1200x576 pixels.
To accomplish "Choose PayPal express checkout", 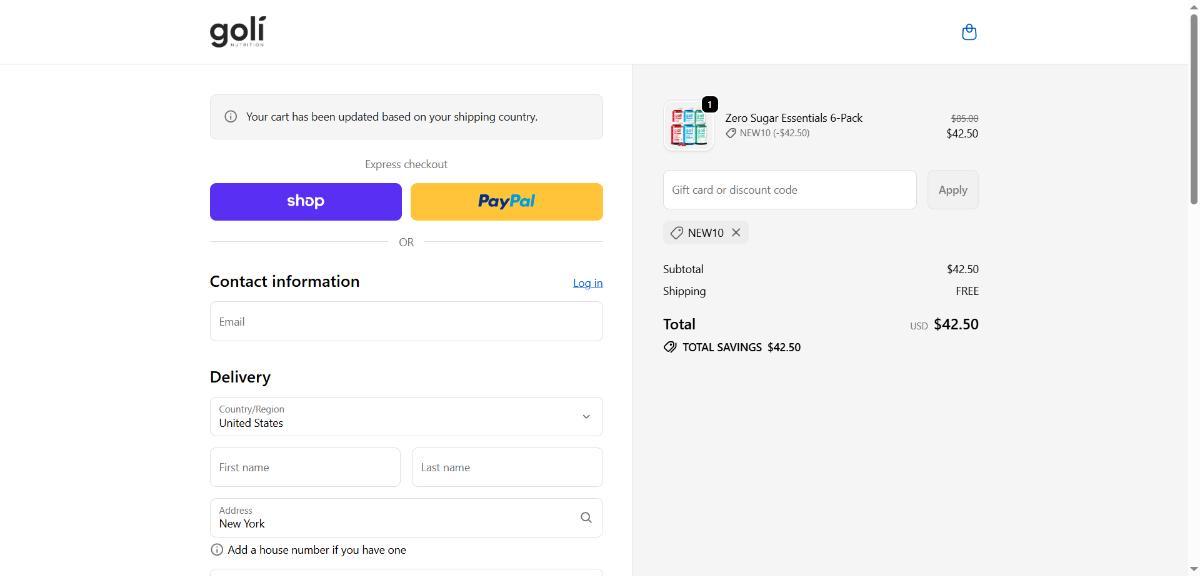I will (506, 201).
